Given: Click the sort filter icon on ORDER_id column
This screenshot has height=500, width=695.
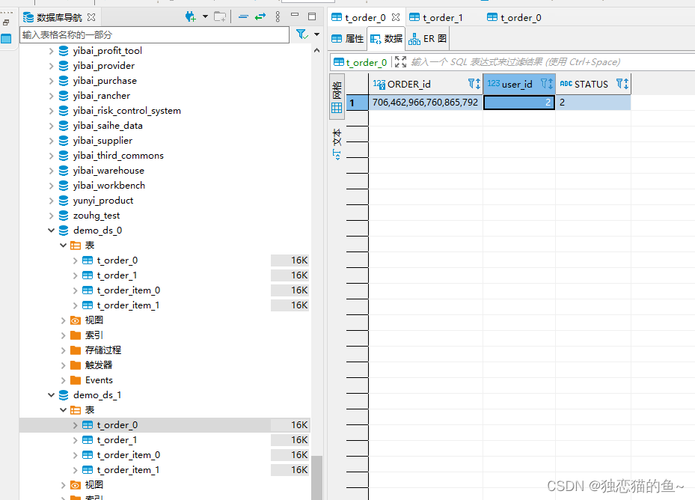Looking at the screenshot, I should 474,84.
